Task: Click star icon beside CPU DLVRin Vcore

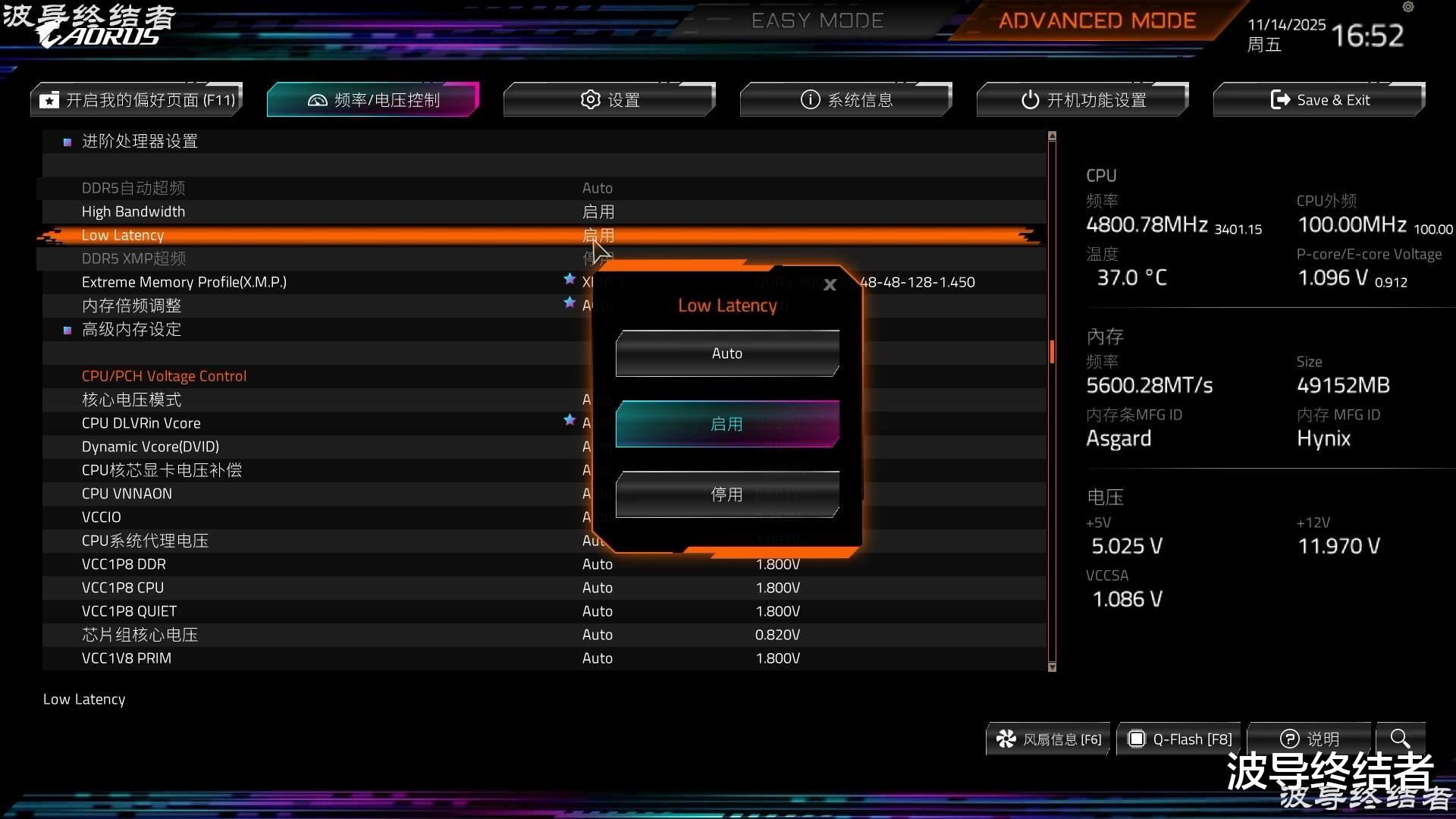Action: pyautogui.click(x=570, y=420)
